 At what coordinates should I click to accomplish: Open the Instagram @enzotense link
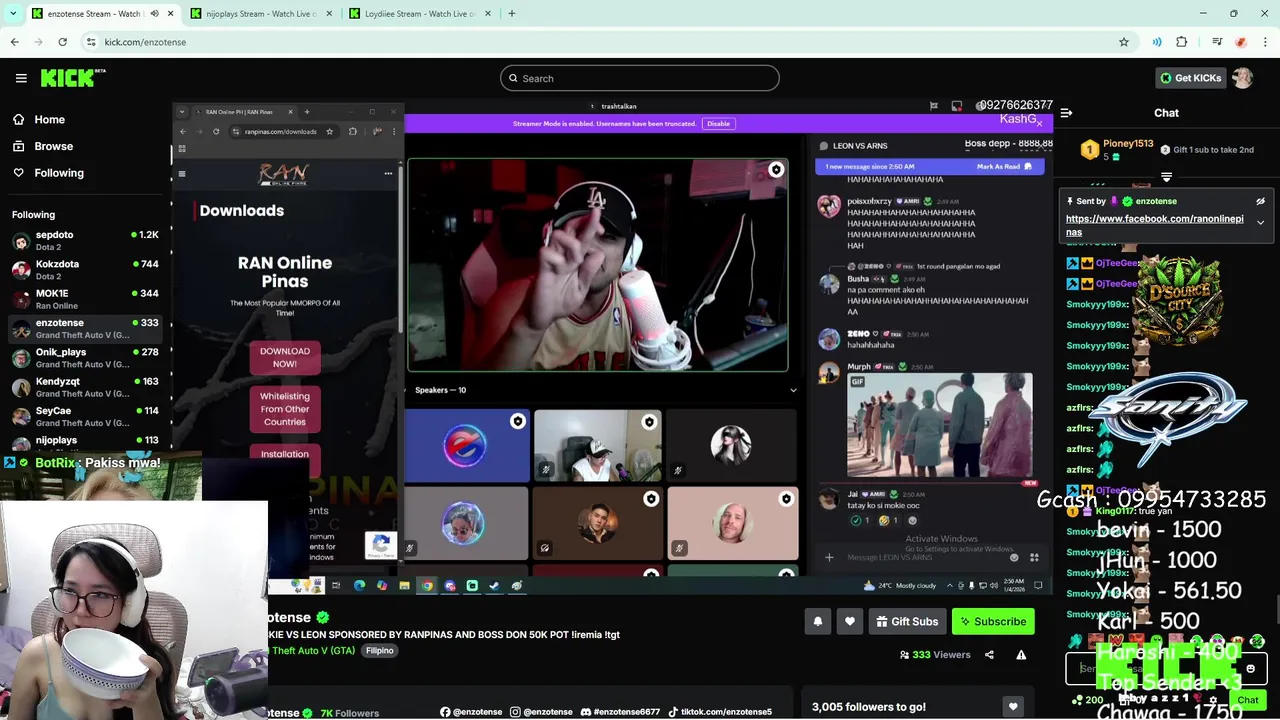(541, 712)
